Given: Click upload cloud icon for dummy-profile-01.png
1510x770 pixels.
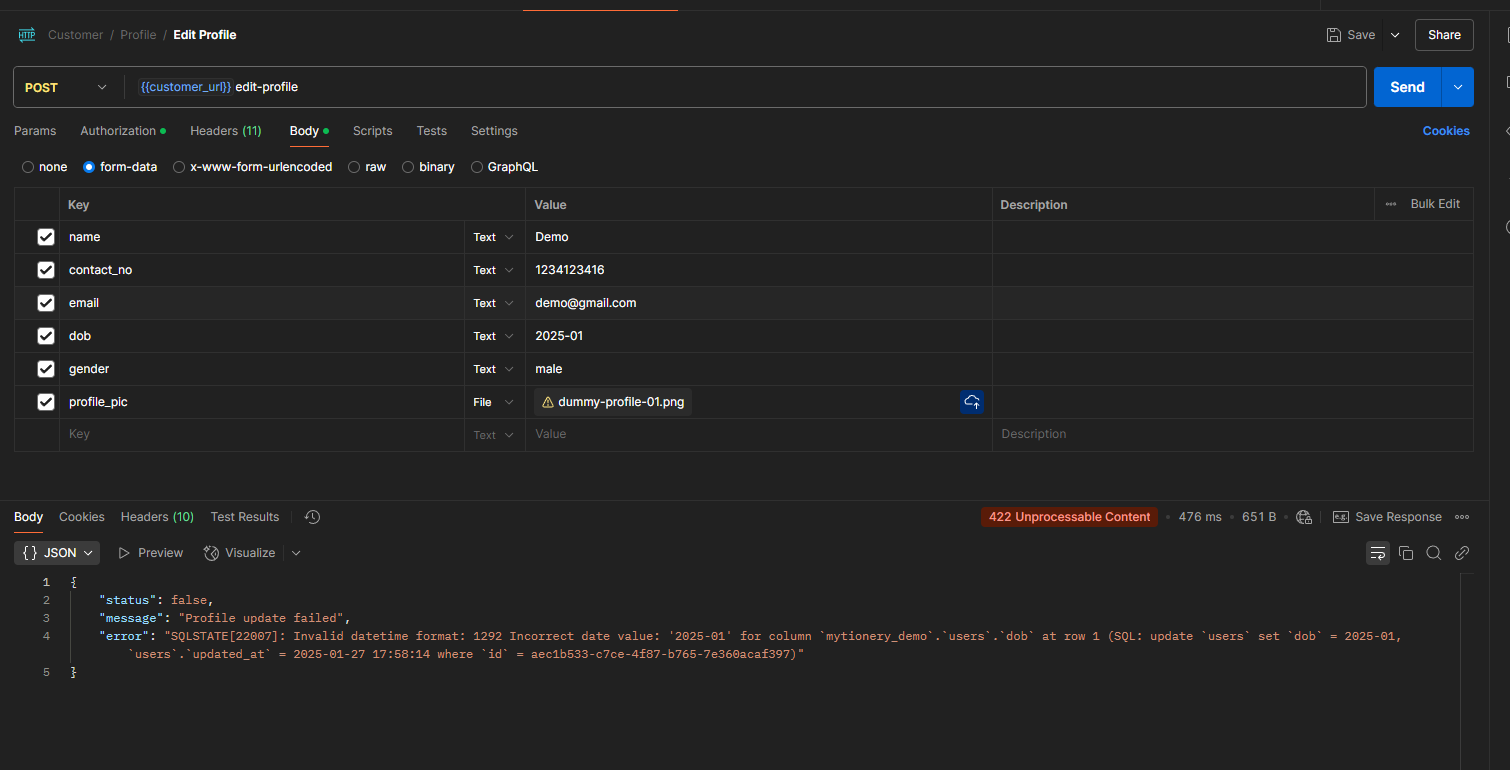Looking at the screenshot, I should (x=972, y=402).
